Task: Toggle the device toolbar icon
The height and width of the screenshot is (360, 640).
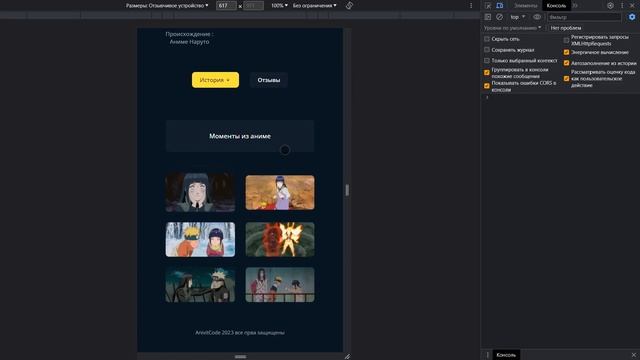Action: coord(500,6)
